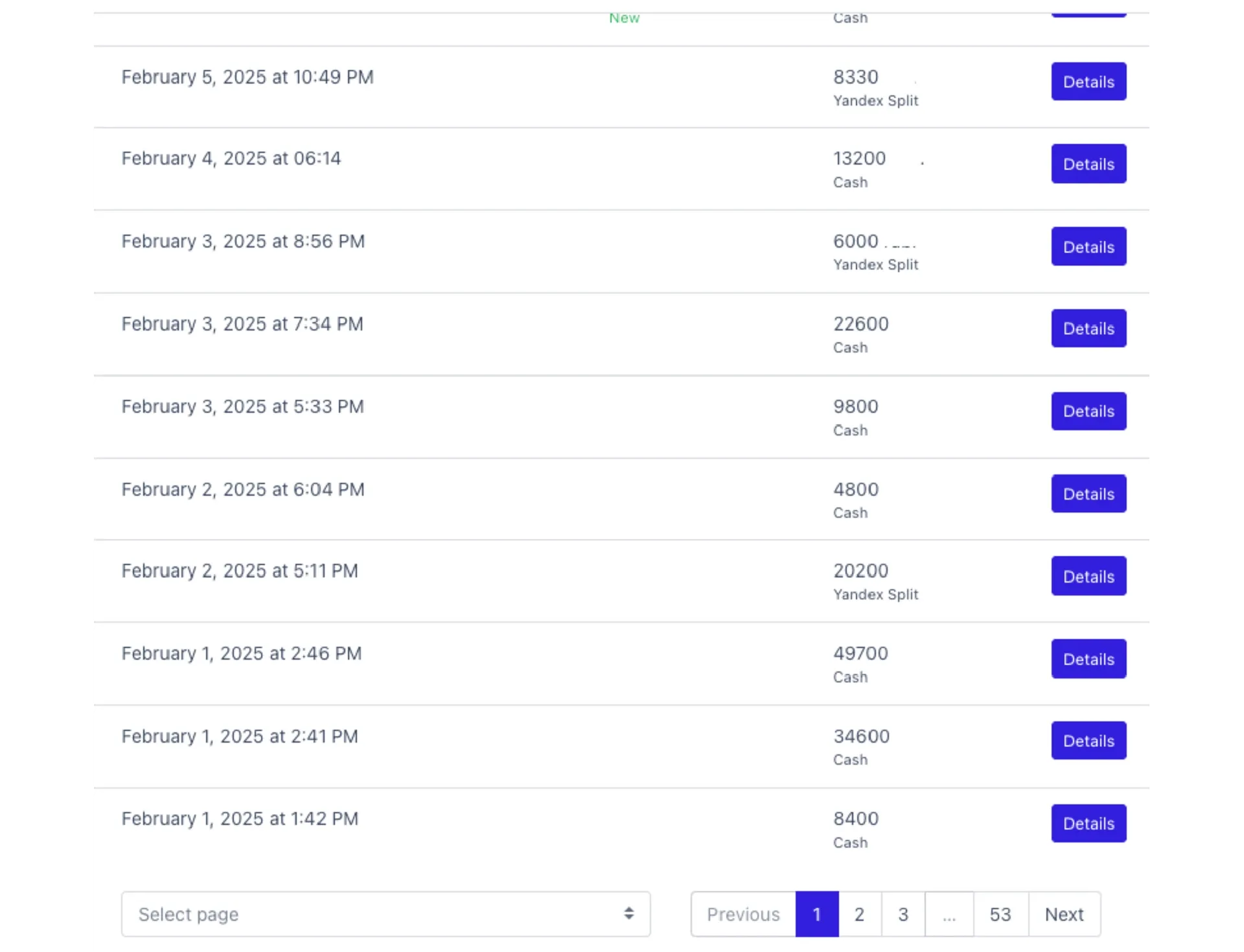Screen dimensions: 1244x952
Task: Click the February 5, 2025 order row date
Action: coord(248,77)
